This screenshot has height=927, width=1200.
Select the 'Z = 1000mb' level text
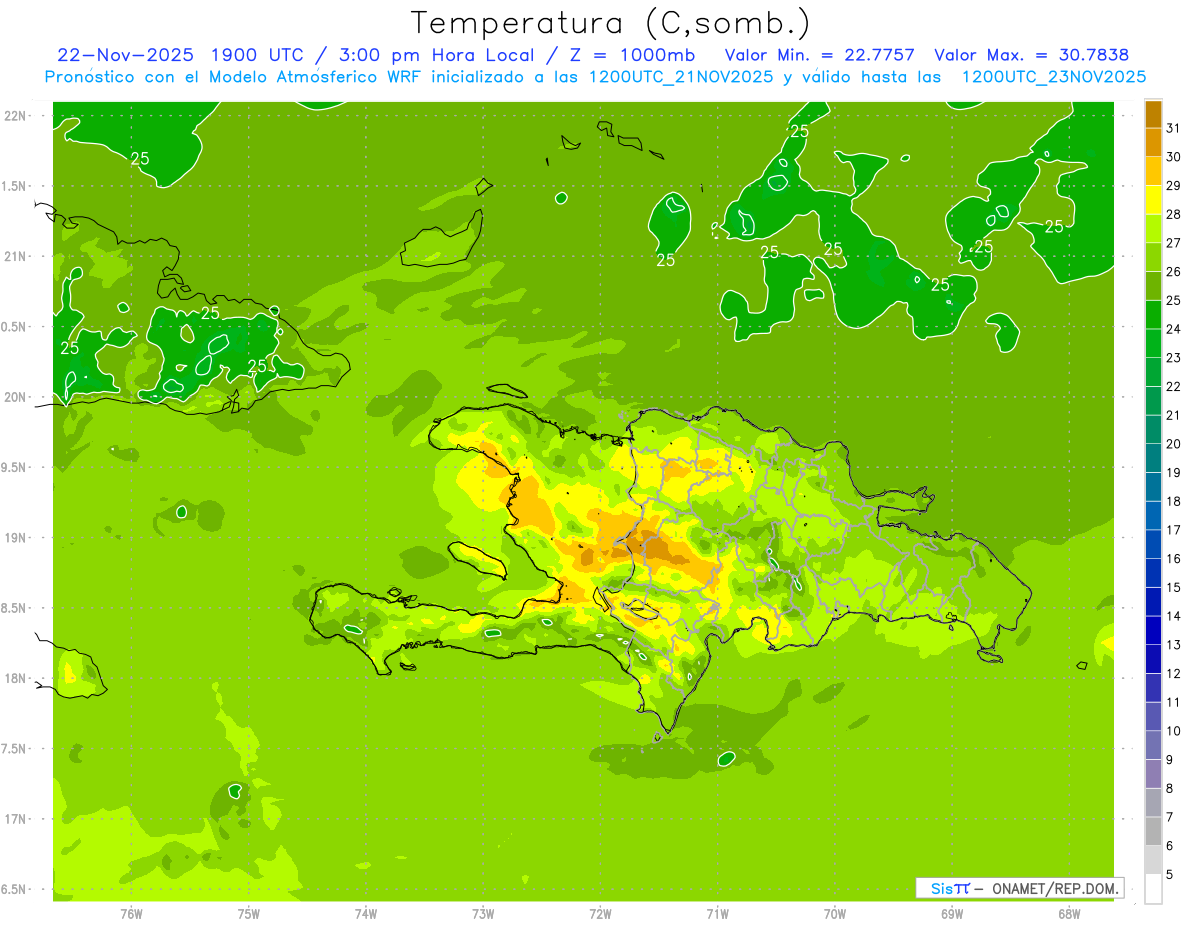click(634, 55)
